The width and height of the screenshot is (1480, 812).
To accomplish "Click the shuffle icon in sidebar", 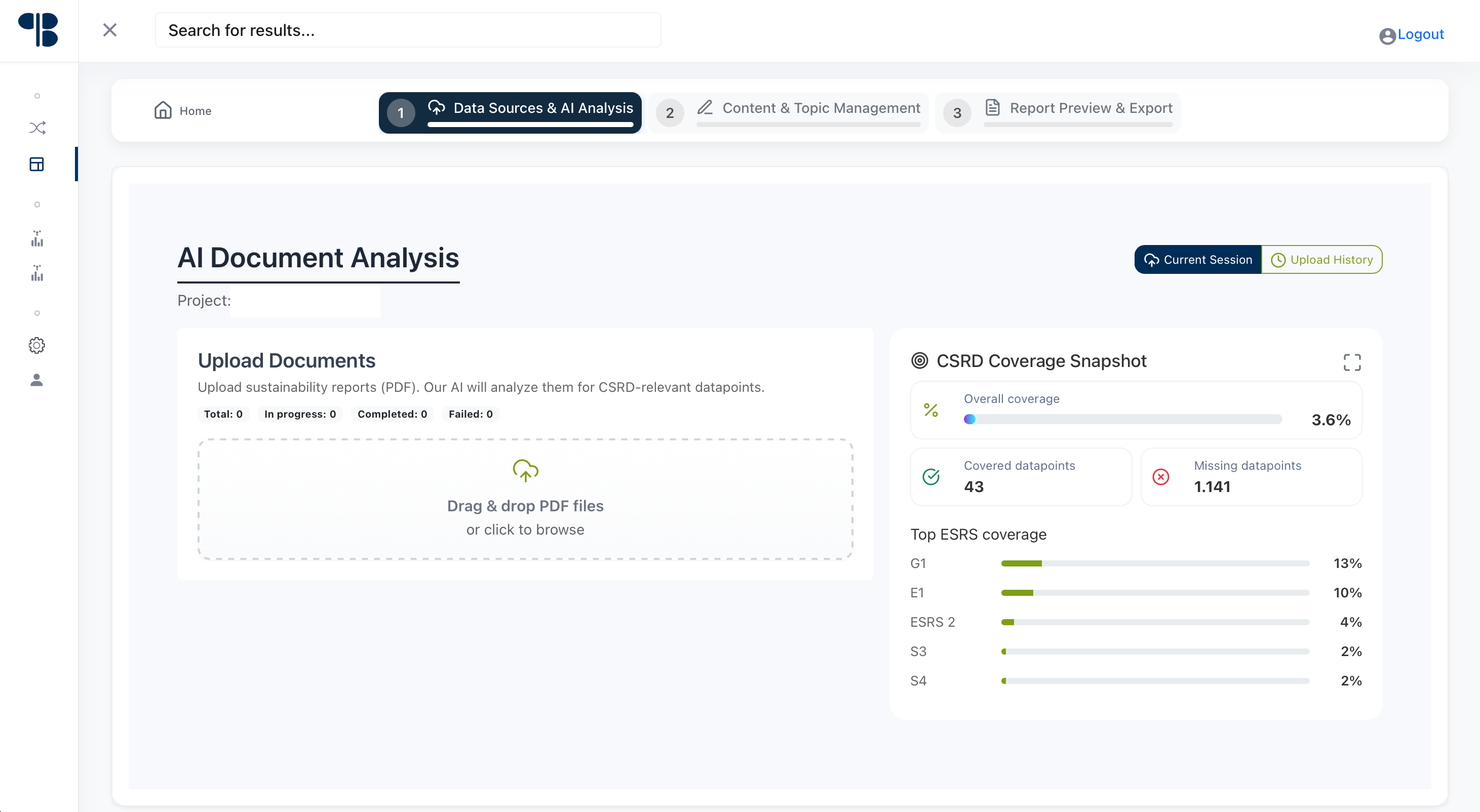I will 37,128.
